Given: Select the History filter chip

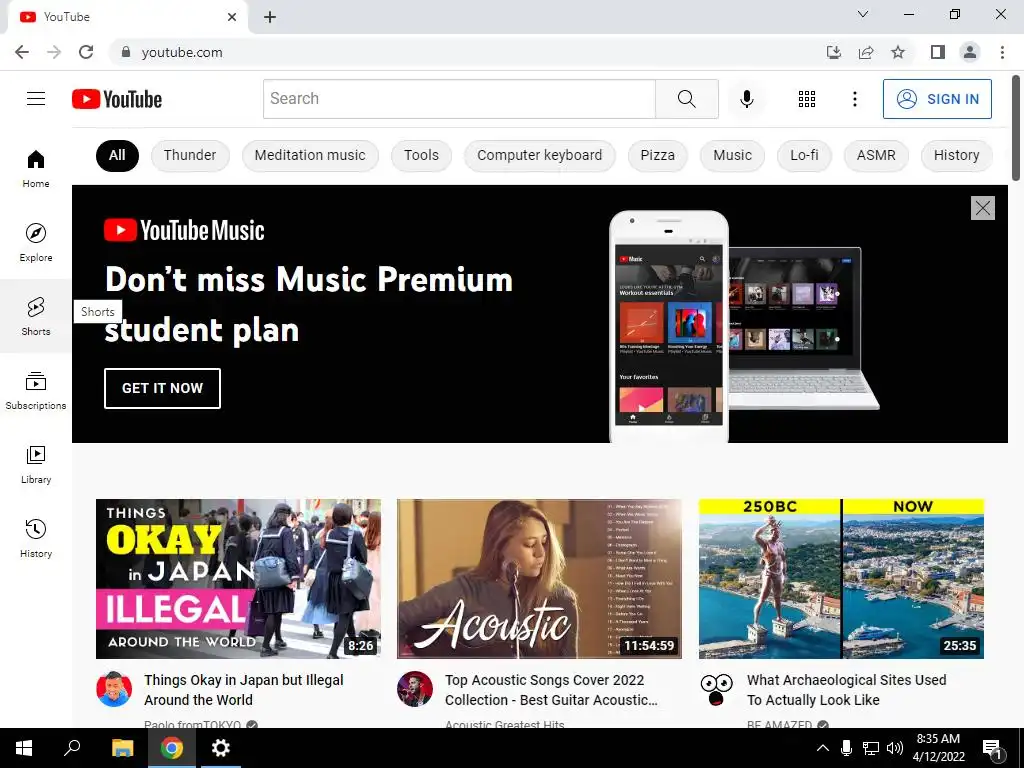Looking at the screenshot, I should coord(956,155).
